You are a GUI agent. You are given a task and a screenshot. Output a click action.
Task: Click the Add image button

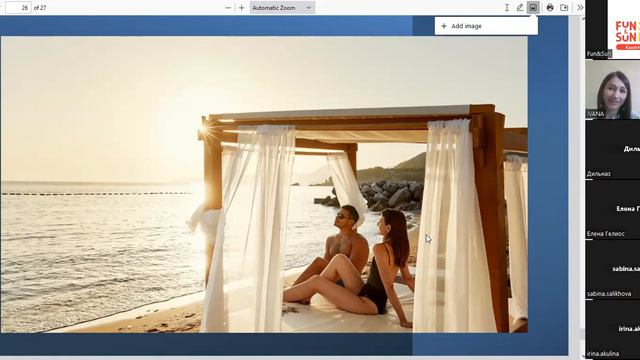pyautogui.click(x=486, y=26)
